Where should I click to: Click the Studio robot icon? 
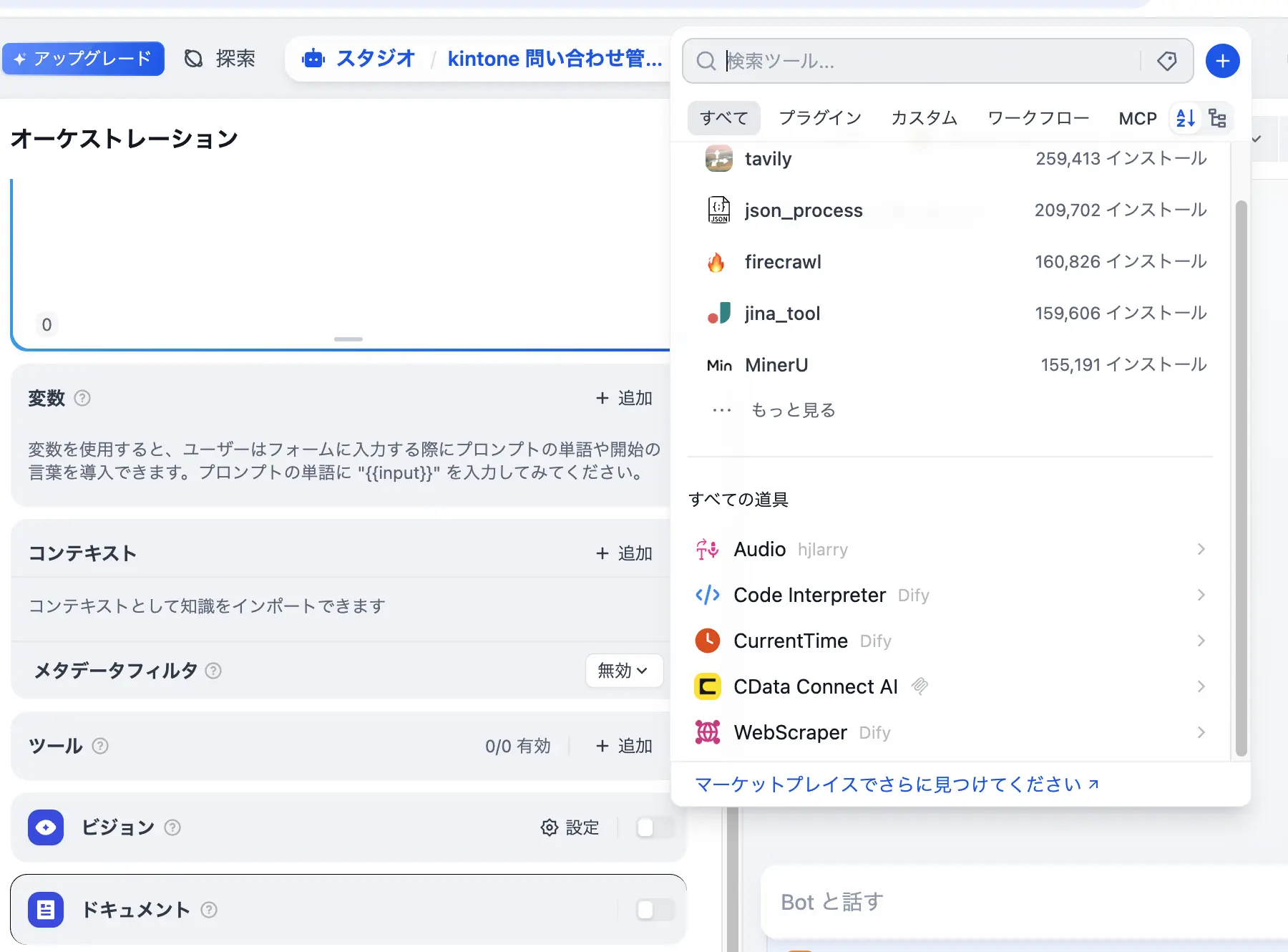coord(313,59)
